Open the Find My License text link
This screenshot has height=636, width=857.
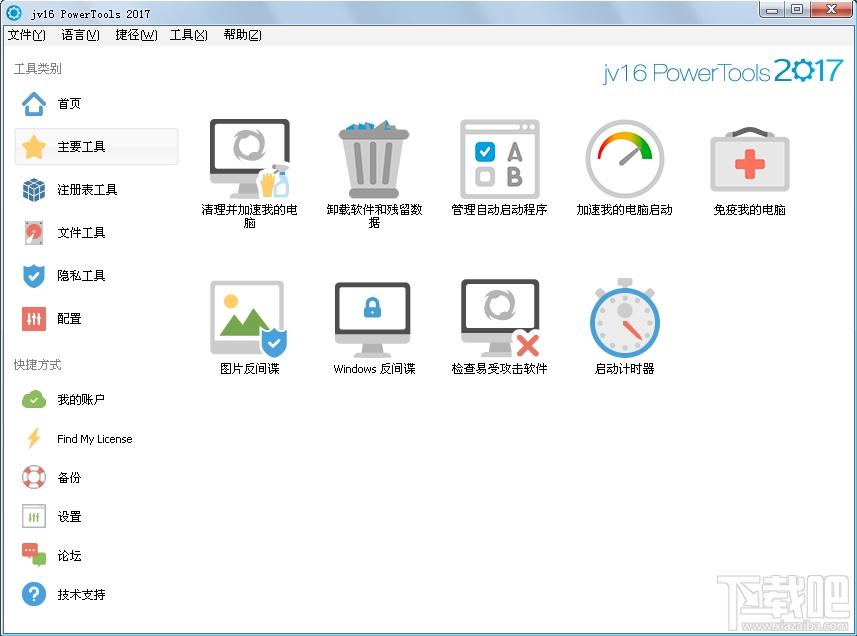(x=95, y=439)
